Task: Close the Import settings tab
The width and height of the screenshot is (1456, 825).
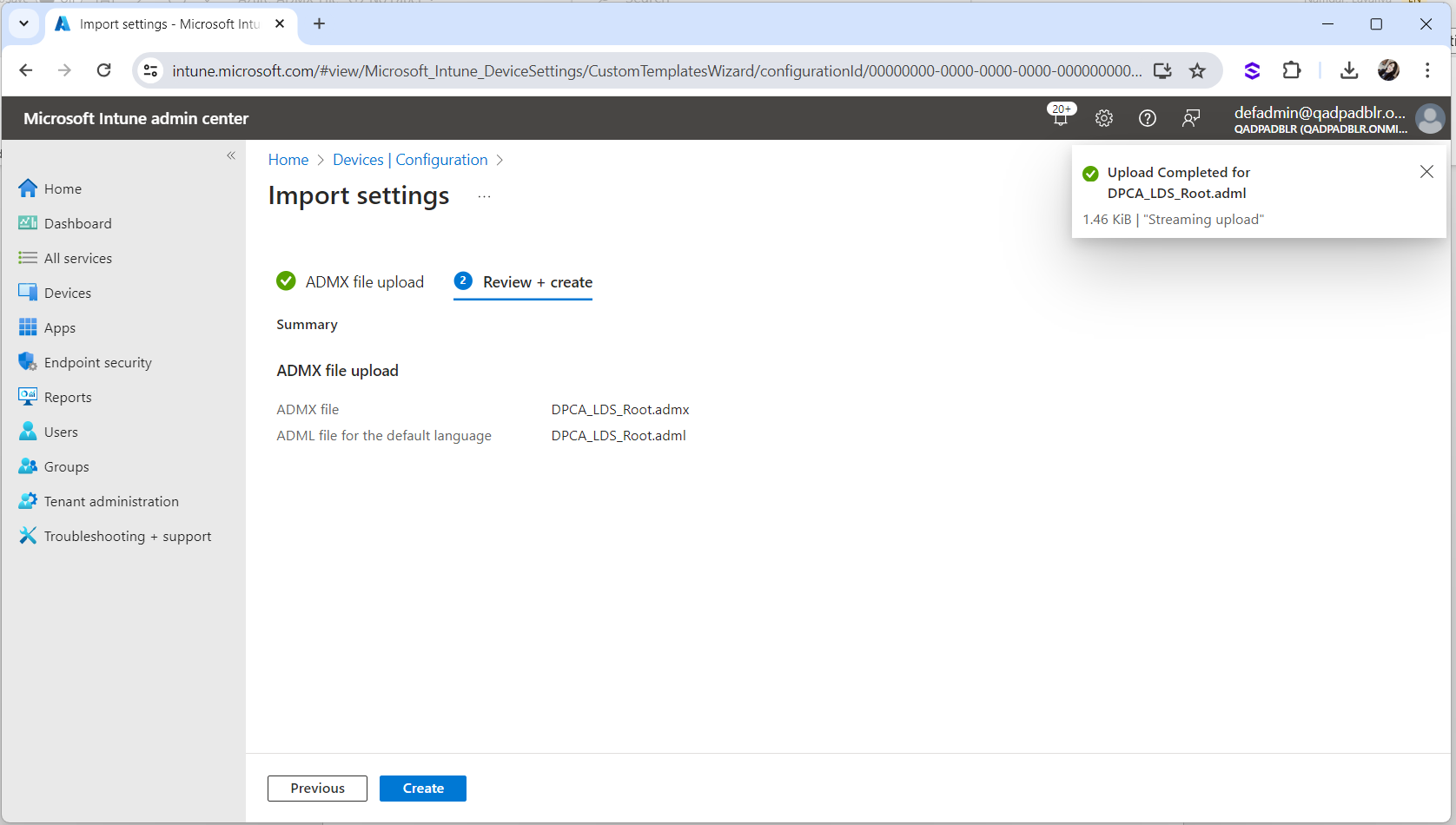Action: pos(280,23)
